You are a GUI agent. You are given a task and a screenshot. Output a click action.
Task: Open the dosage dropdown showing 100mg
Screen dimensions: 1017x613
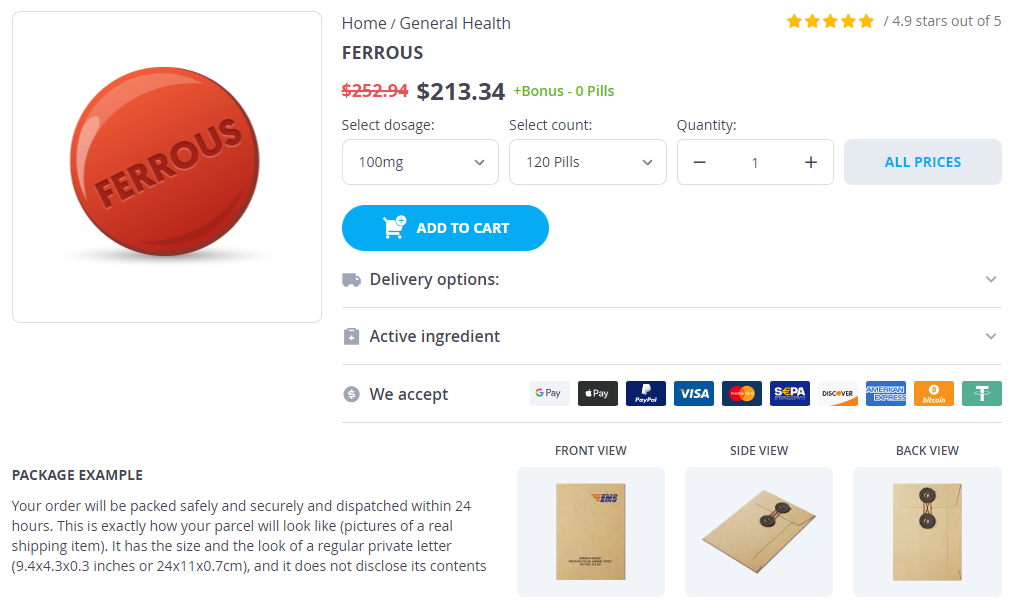[x=420, y=162]
